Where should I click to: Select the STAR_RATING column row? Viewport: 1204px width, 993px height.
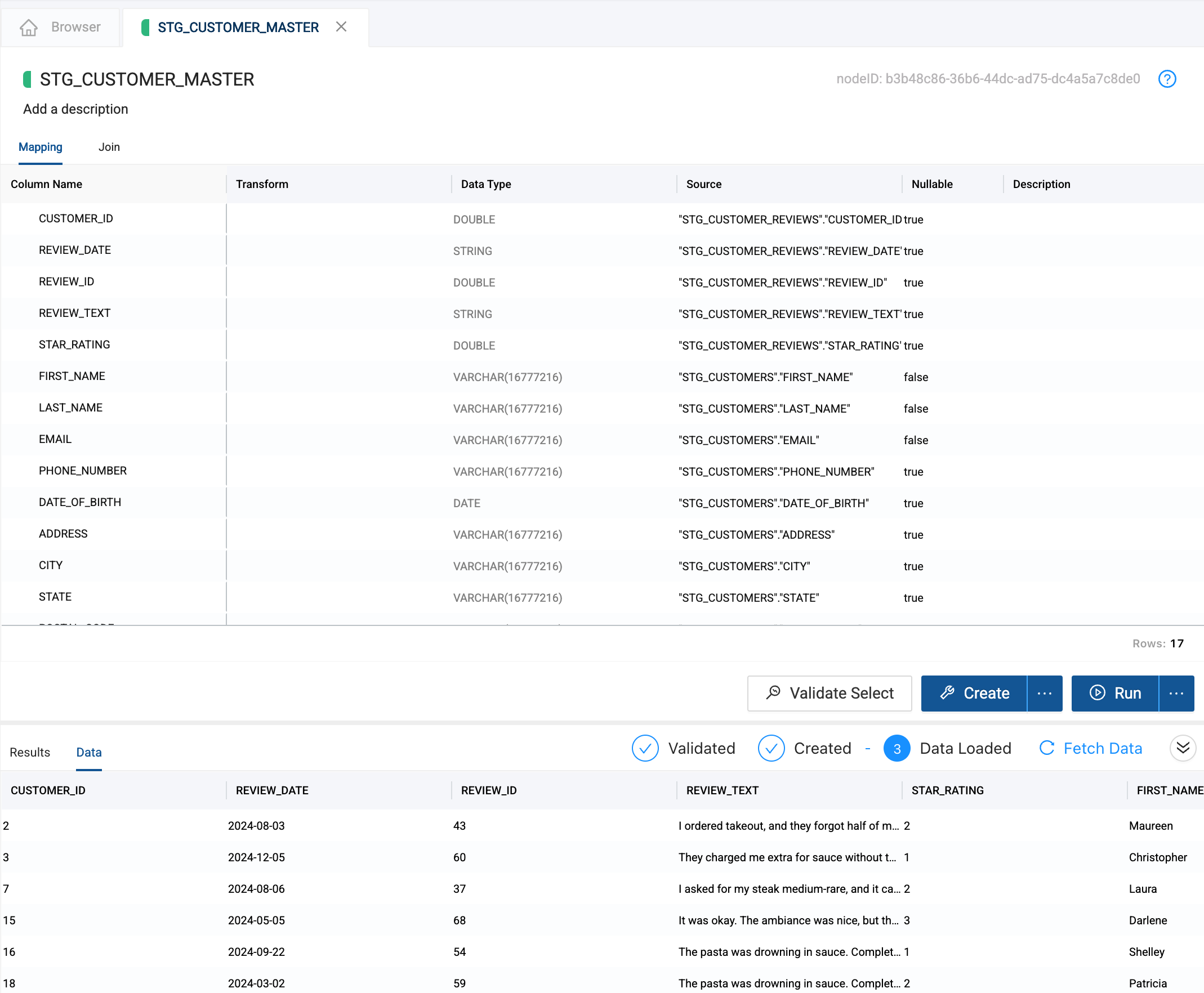pyautogui.click(x=74, y=345)
